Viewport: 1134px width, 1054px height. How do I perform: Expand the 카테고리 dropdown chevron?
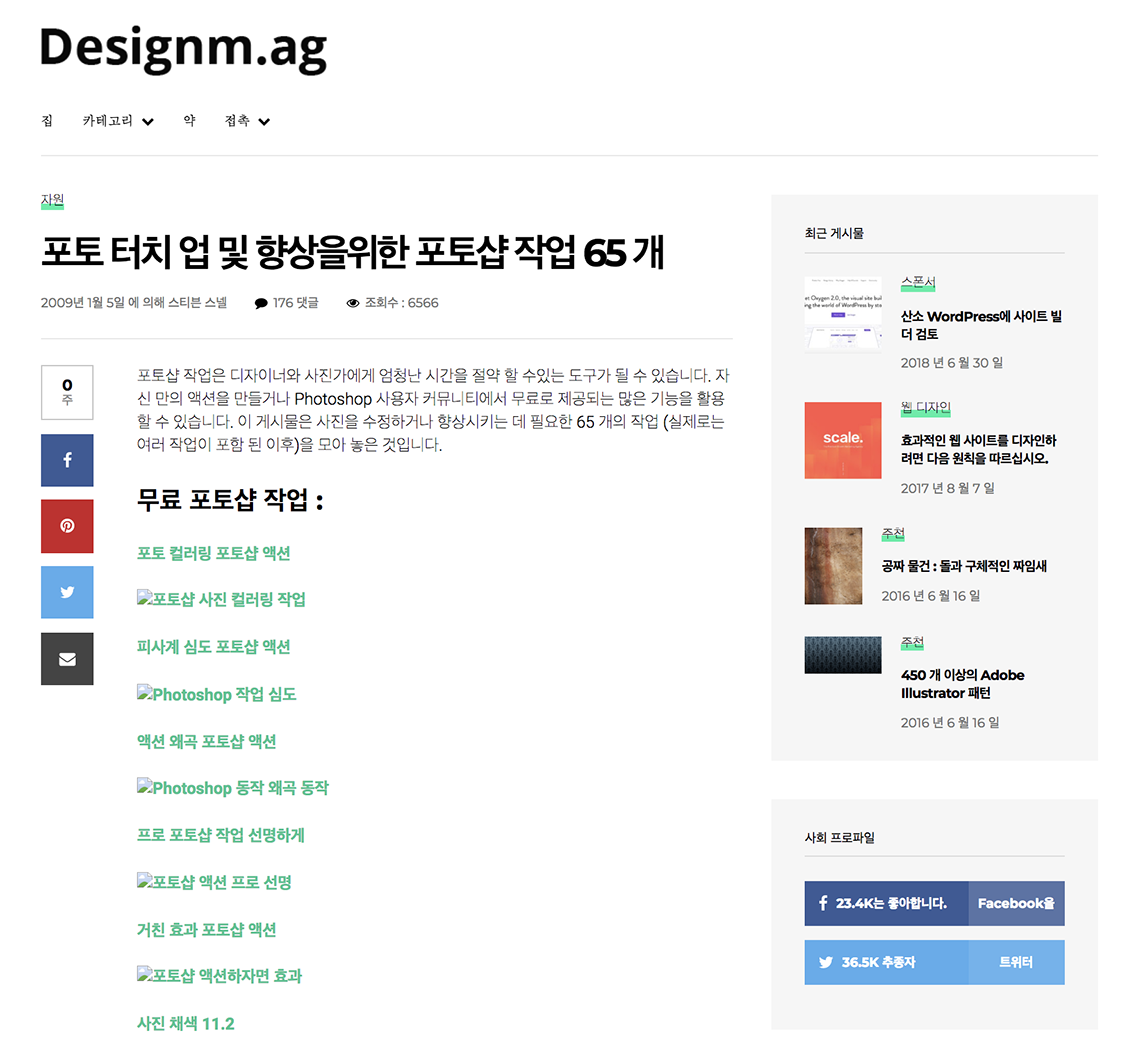coord(148,122)
